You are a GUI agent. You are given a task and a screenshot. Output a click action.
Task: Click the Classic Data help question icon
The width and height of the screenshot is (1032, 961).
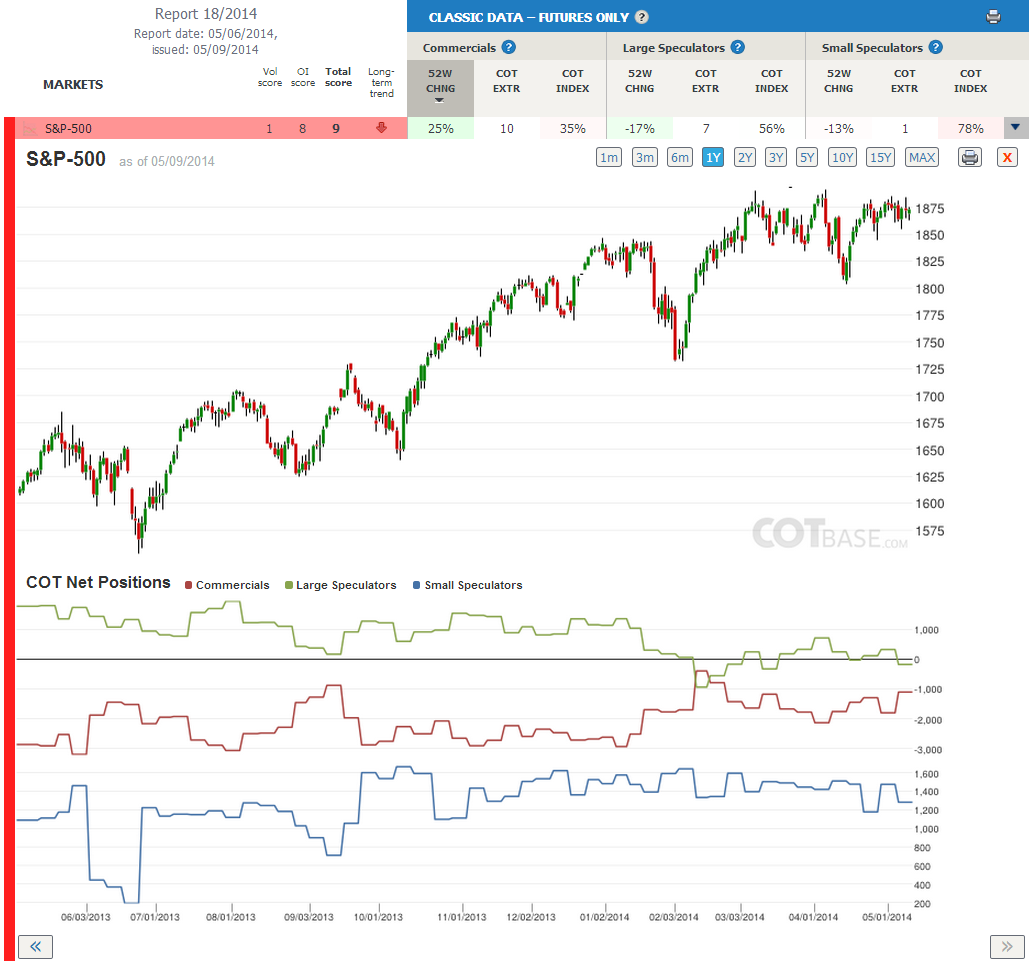tap(641, 18)
